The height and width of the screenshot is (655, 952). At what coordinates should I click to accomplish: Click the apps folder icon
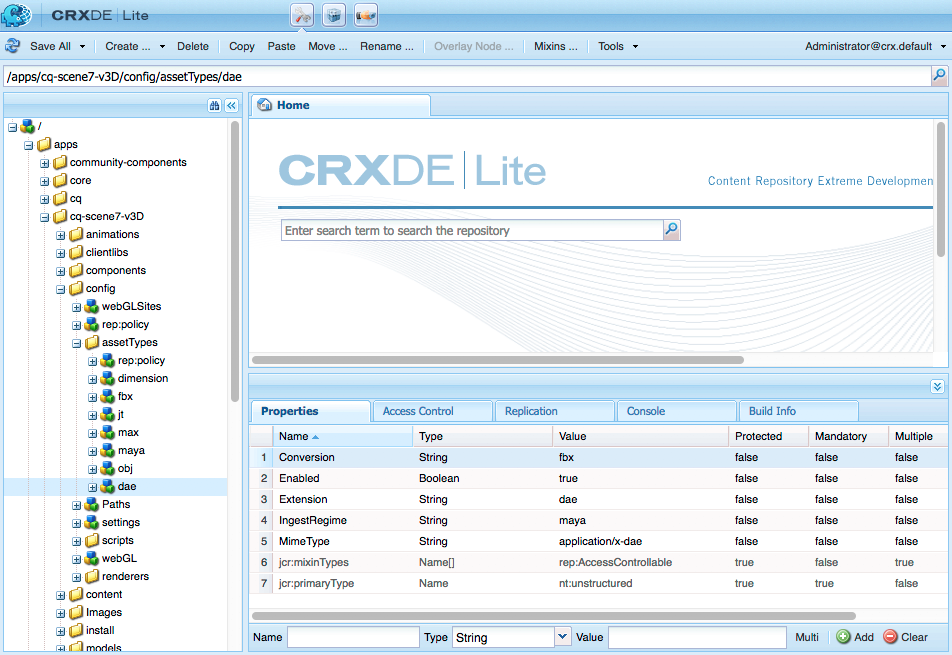(x=44, y=144)
